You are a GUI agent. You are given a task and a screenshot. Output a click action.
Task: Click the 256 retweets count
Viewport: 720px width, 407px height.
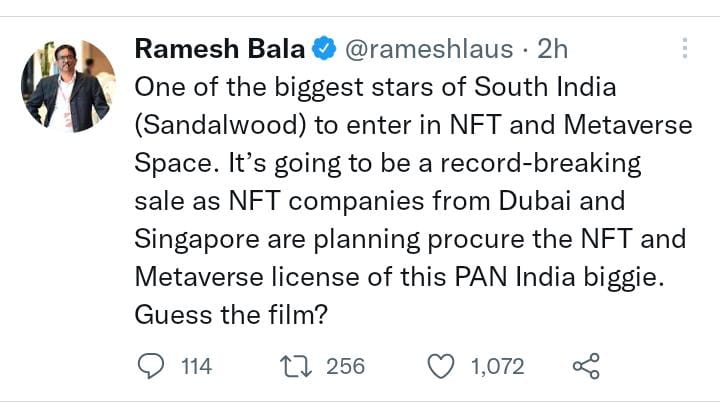pyautogui.click(x=346, y=367)
